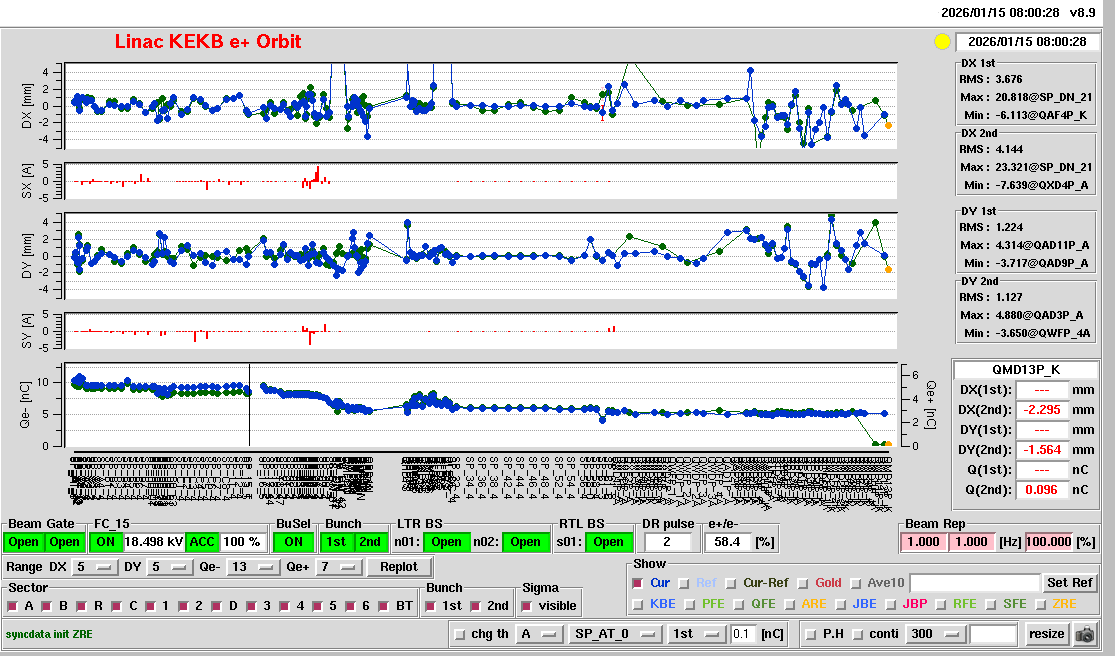Toggle the LTR BS n02 Open button
This screenshot has width=1115, height=656.
coord(526,542)
